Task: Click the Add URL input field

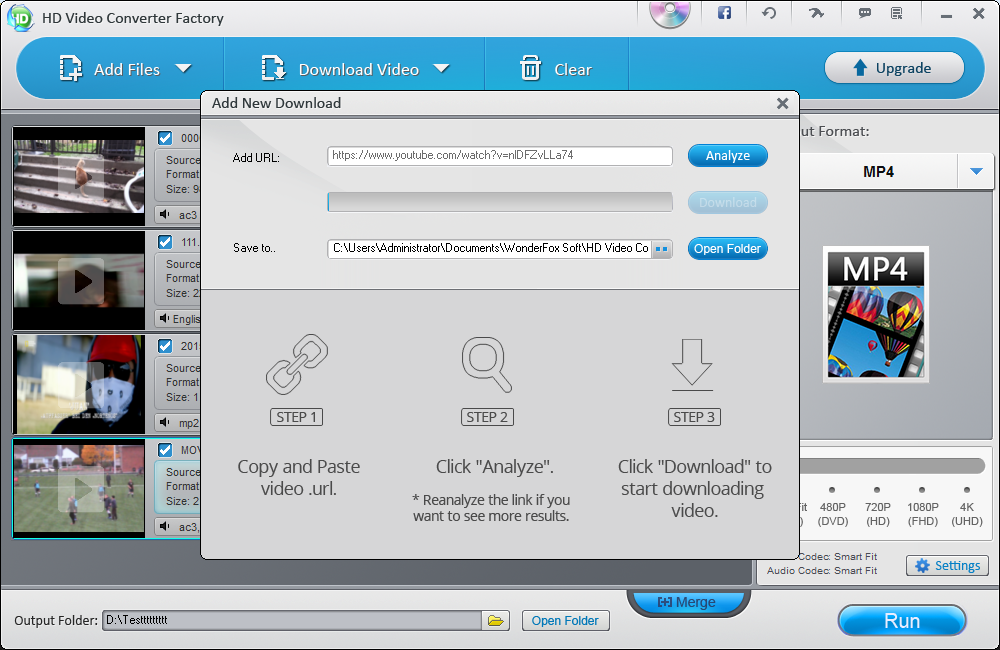Action: pos(500,156)
